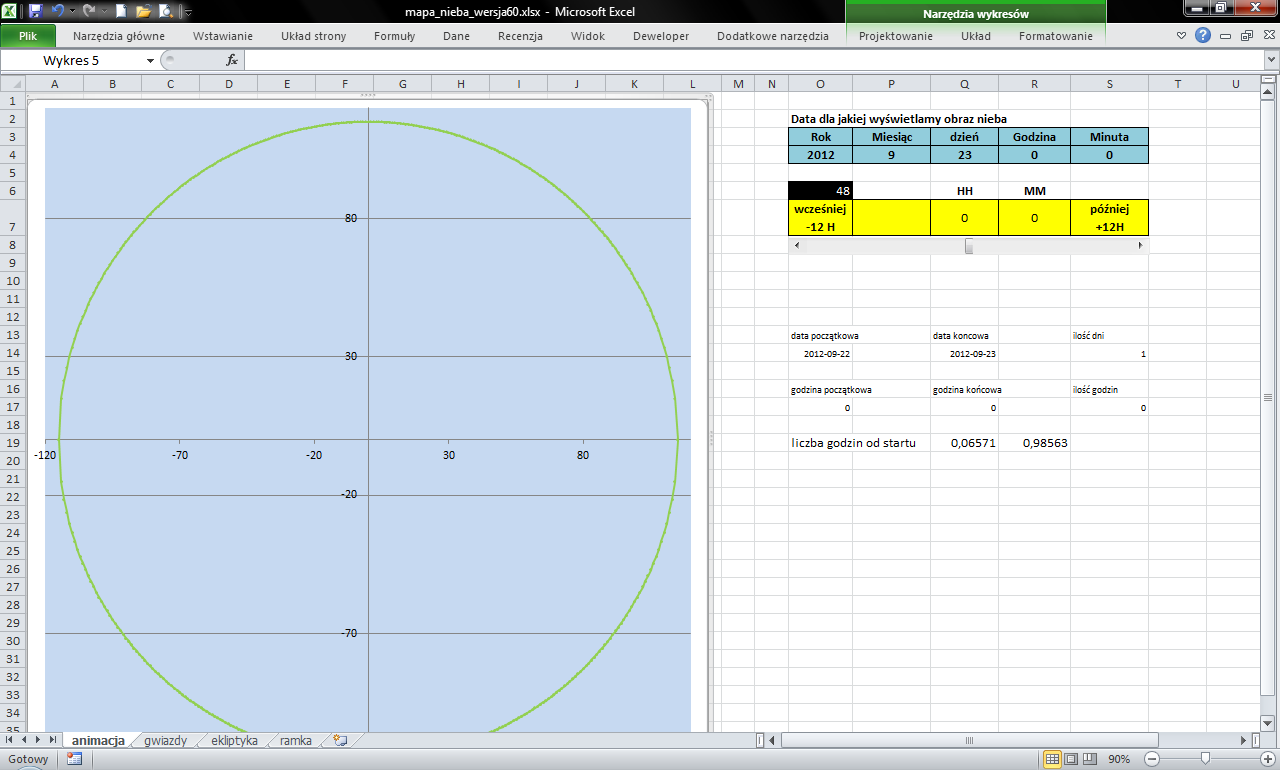Screen dimensions: 1280x770
Task: Open the Name Box dropdown arrow
Action: 150,60
